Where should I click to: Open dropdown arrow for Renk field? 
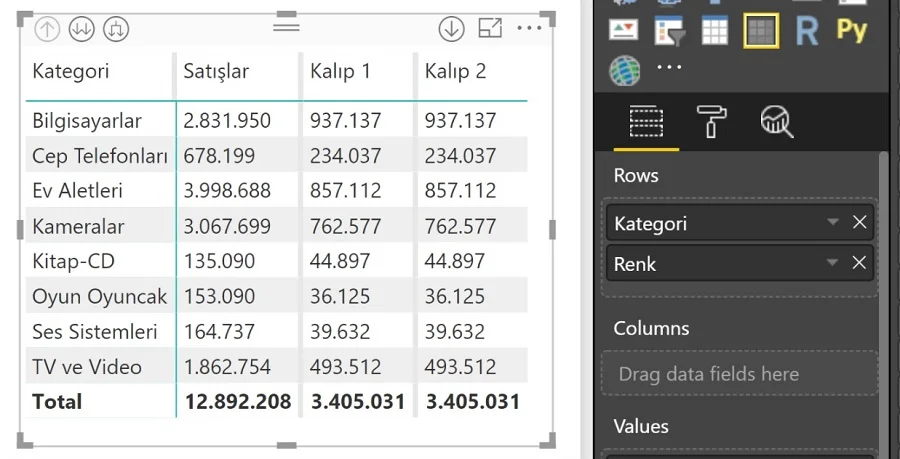point(832,263)
